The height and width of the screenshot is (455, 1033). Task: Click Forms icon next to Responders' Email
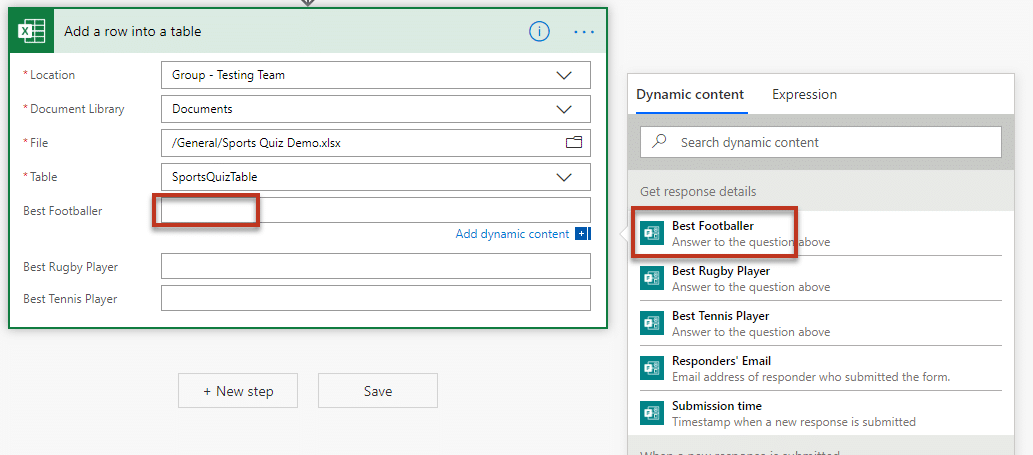pyautogui.click(x=652, y=368)
